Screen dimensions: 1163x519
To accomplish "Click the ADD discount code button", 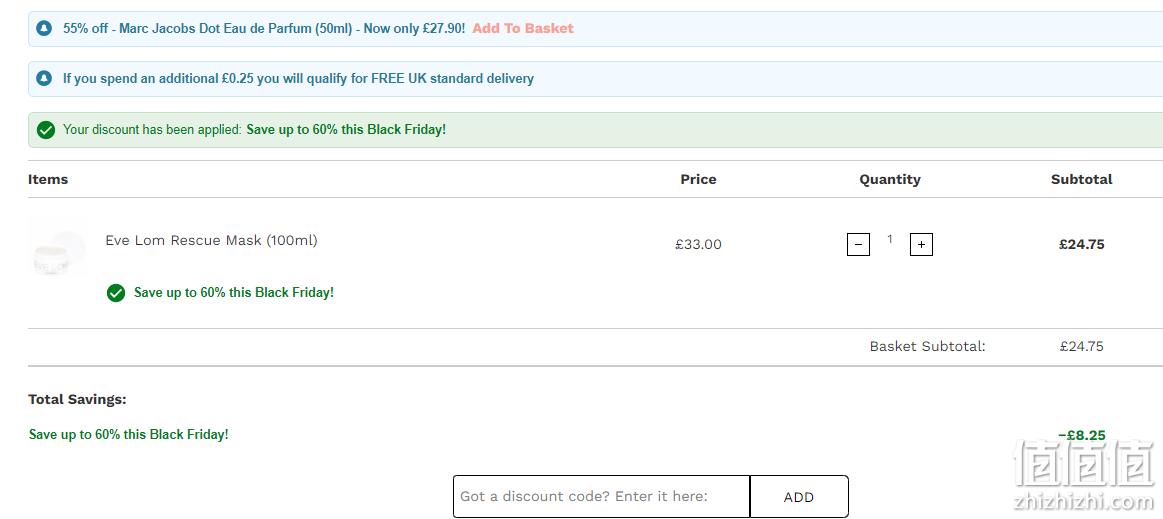I will pyautogui.click(x=799, y=497).
